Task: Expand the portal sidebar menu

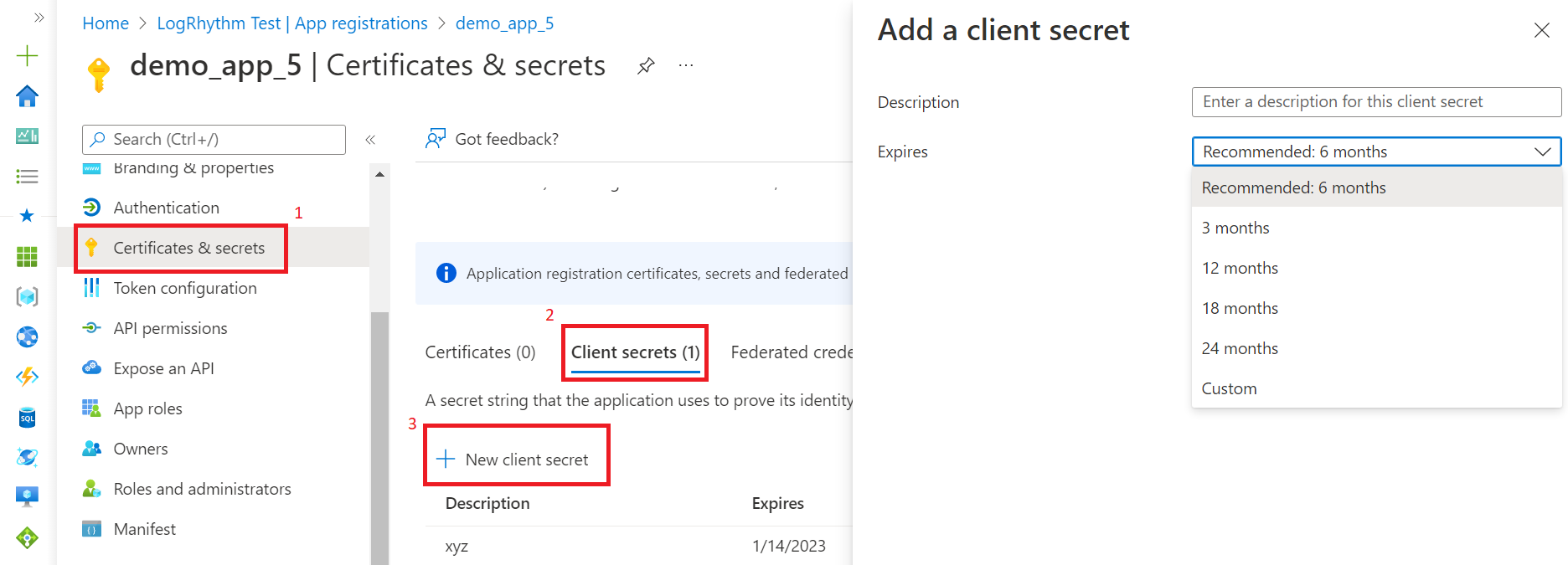Action: (x=39, y=18)
